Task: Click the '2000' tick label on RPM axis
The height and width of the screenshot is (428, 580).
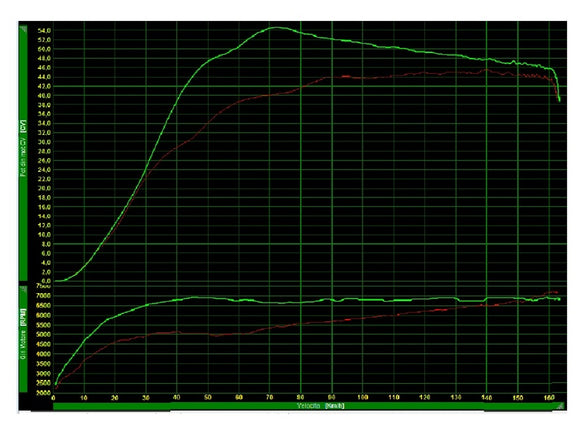Action: 44,393
